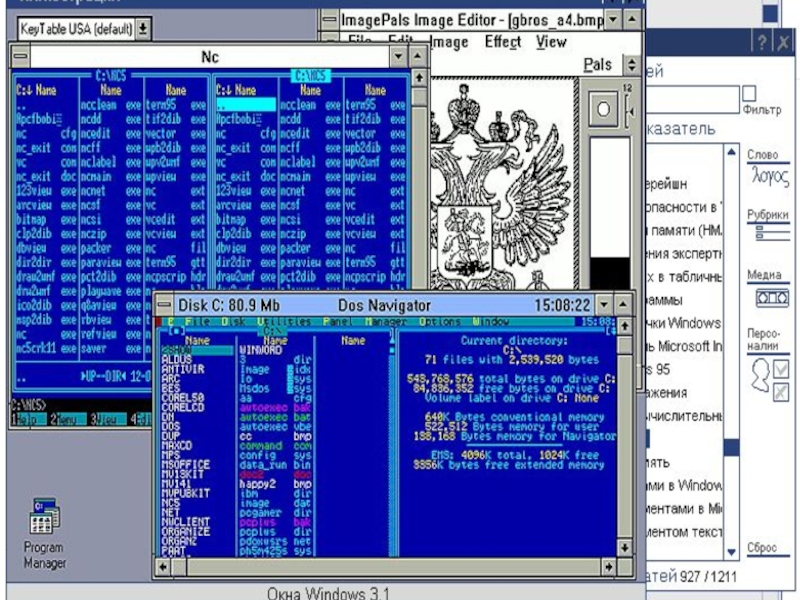This screenshot has width=800, height=600.
Task: Open the View menu in ImagePals
Action: [551, 42]
